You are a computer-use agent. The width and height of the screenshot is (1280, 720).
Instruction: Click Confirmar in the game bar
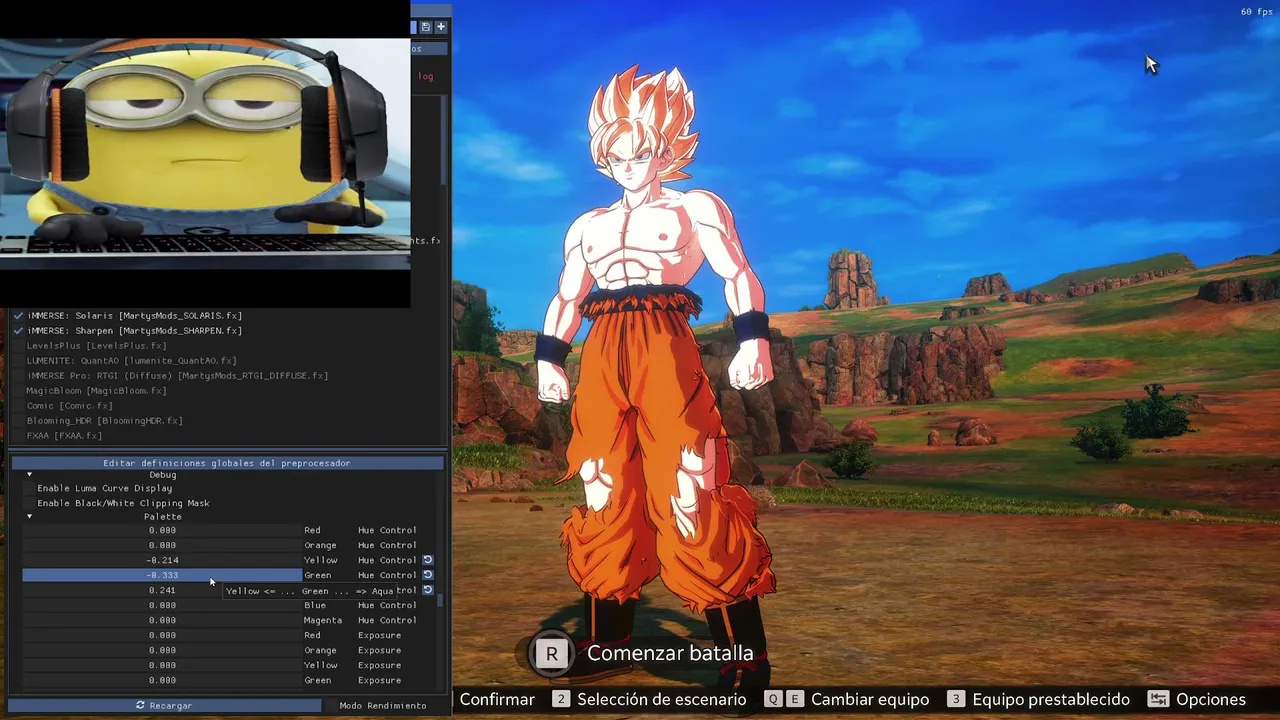497,699
